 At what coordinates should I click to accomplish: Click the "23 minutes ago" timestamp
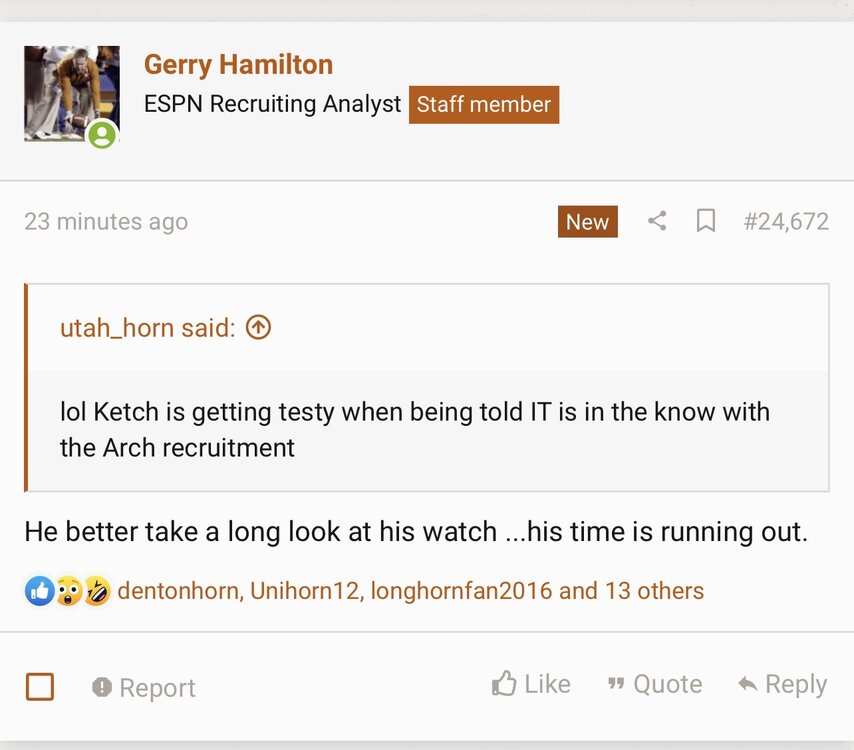(106, 221)
